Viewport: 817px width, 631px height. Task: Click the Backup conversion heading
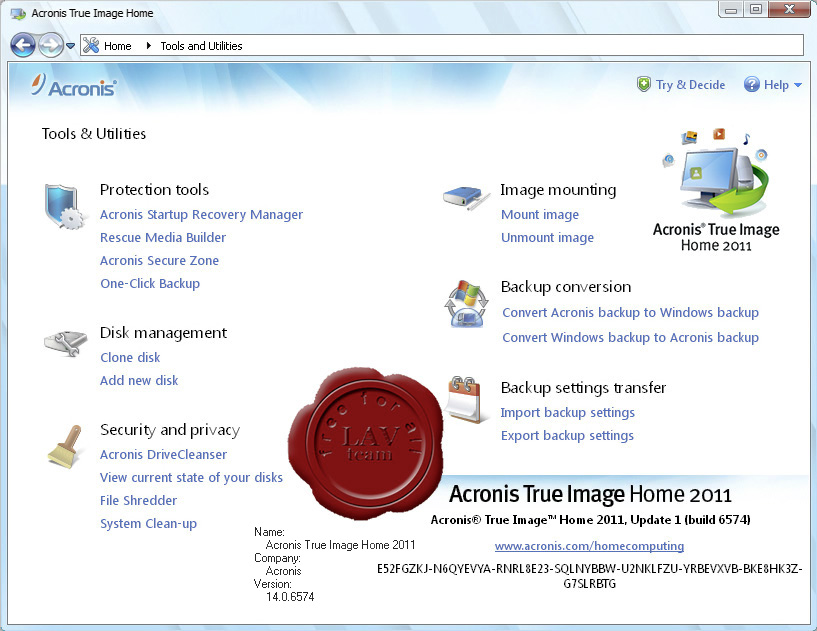(x=566, y=287)
